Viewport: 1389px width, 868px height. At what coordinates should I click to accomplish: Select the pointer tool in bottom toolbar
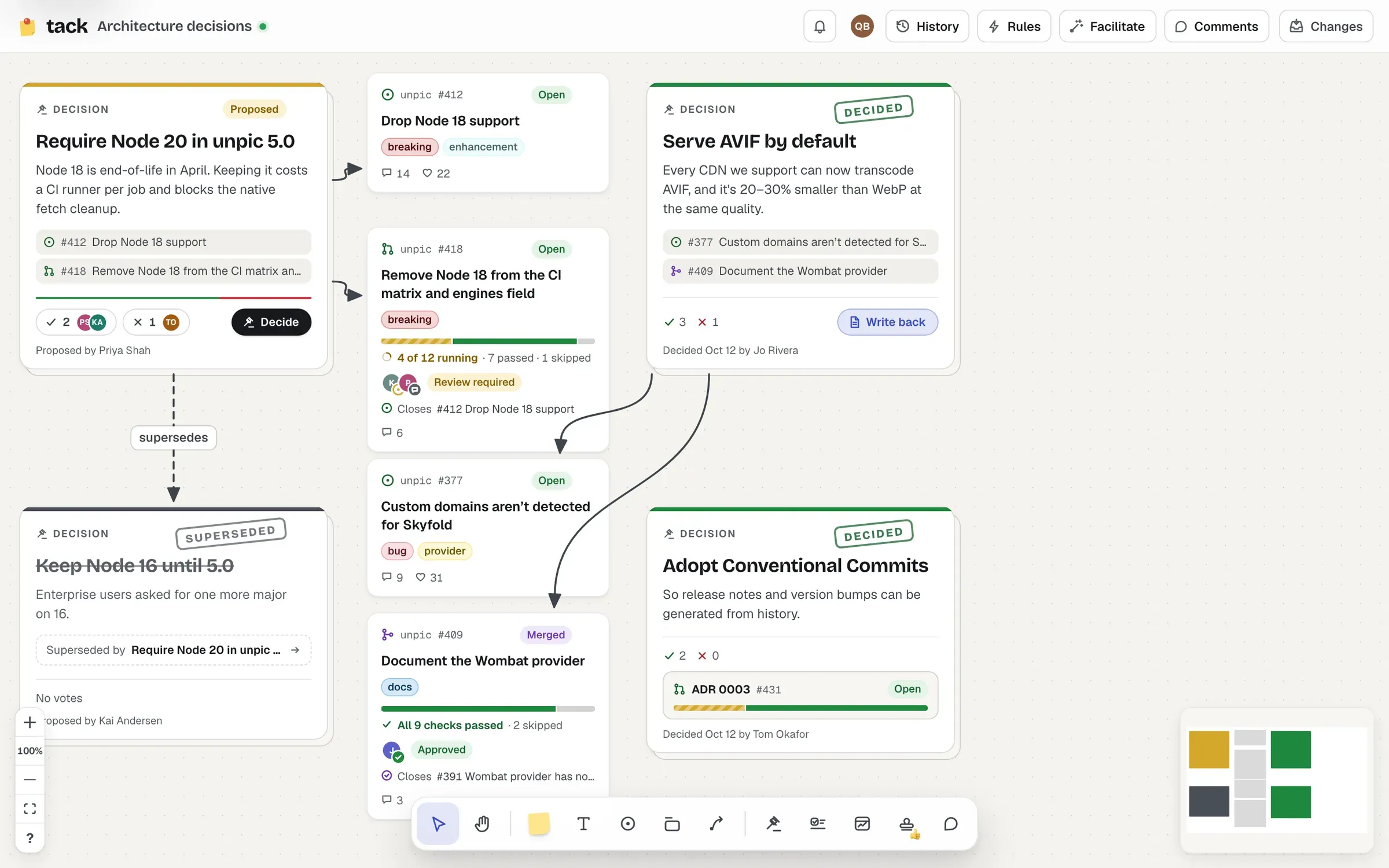tap(438, 823)
